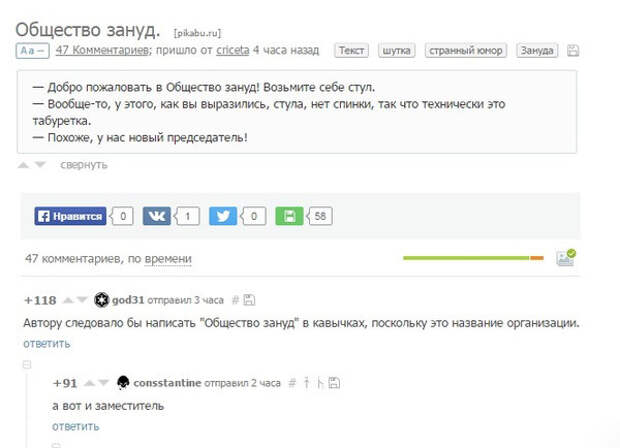This screenshot has width=620, height=448.
Task: Share the post on VK
Action: click(x=157, y=216)
